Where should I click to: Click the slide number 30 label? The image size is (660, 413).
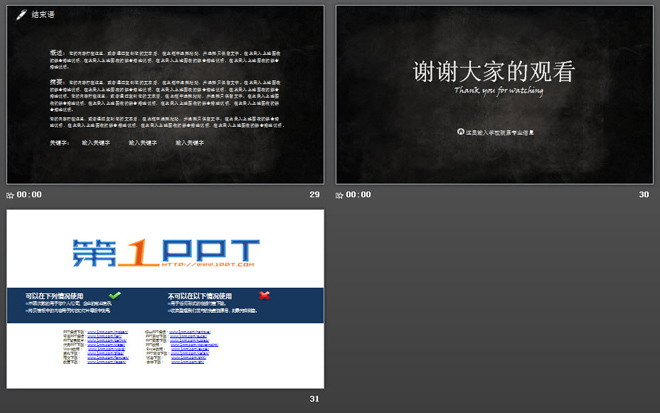[644, 195]
